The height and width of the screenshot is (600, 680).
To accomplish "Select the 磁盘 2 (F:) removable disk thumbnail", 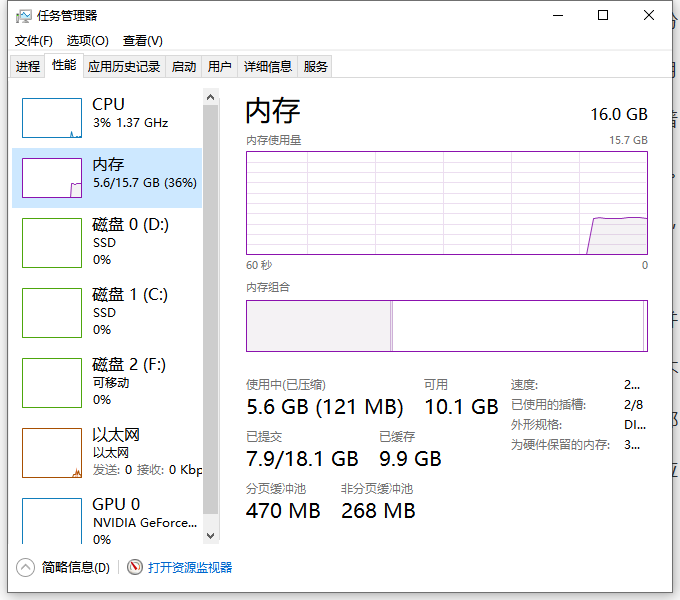I will (x=52, y=384).
